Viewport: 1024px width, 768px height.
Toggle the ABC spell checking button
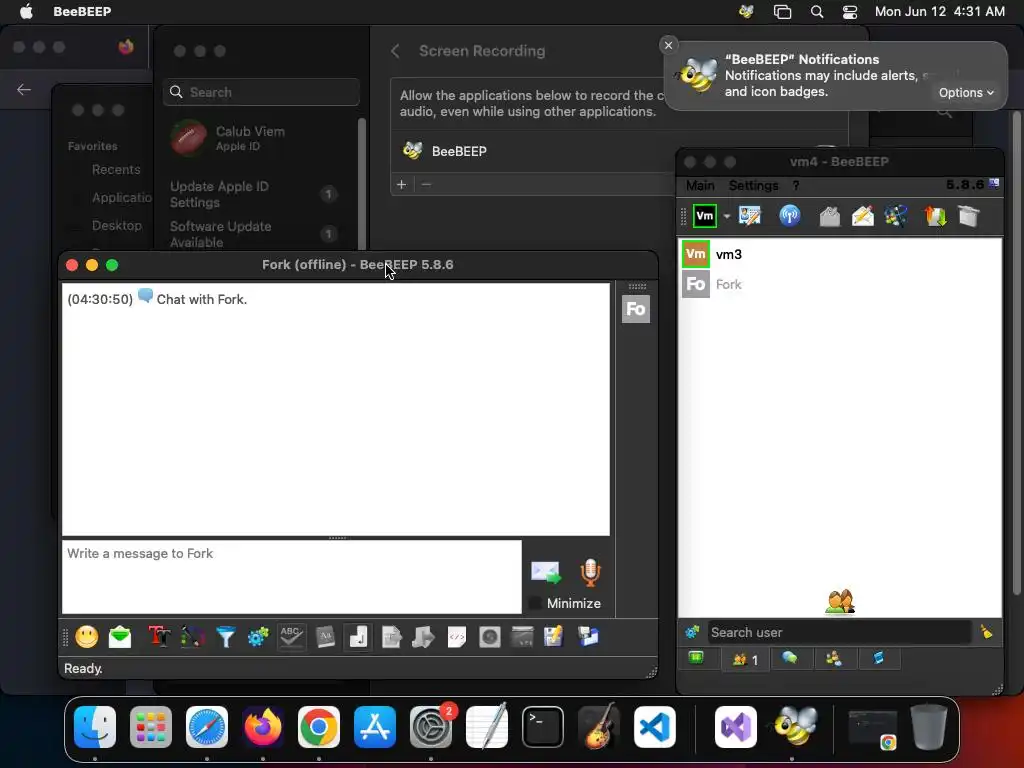coord(291,636)
